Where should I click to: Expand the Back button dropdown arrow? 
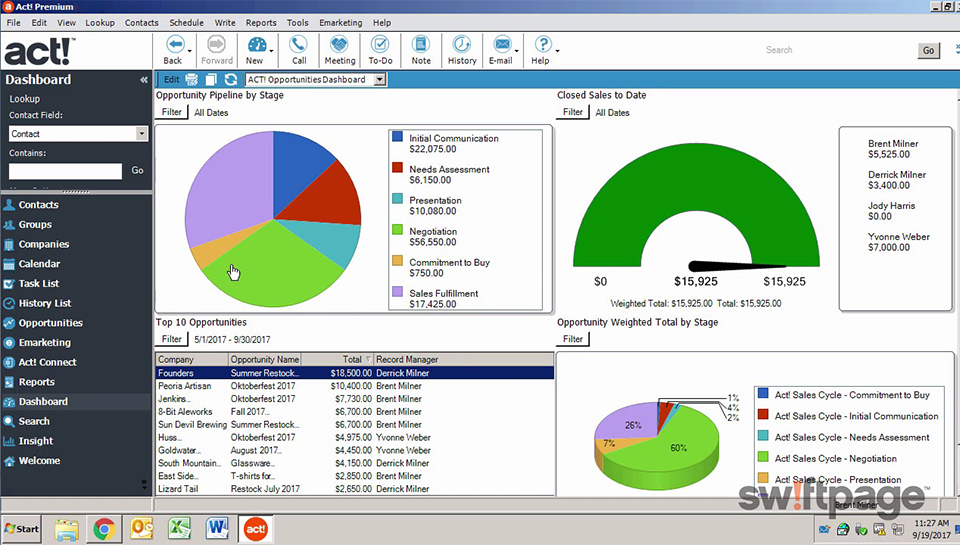(190, 51)
